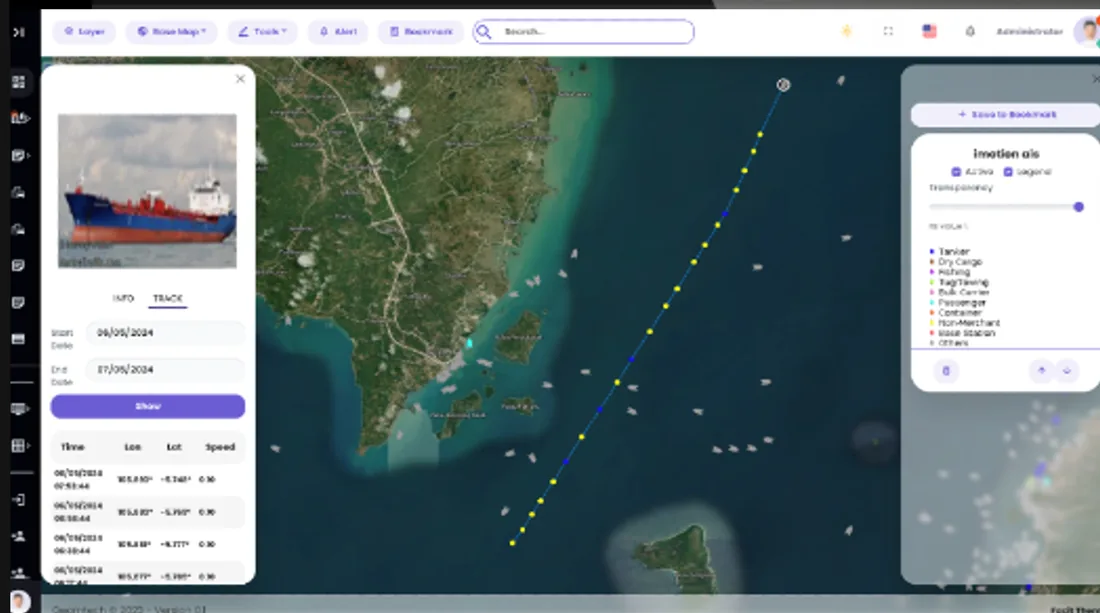1100x613 pixels.
Task: Delete layer using trash icon in legend panel
Action: click(x=946, y=371)
